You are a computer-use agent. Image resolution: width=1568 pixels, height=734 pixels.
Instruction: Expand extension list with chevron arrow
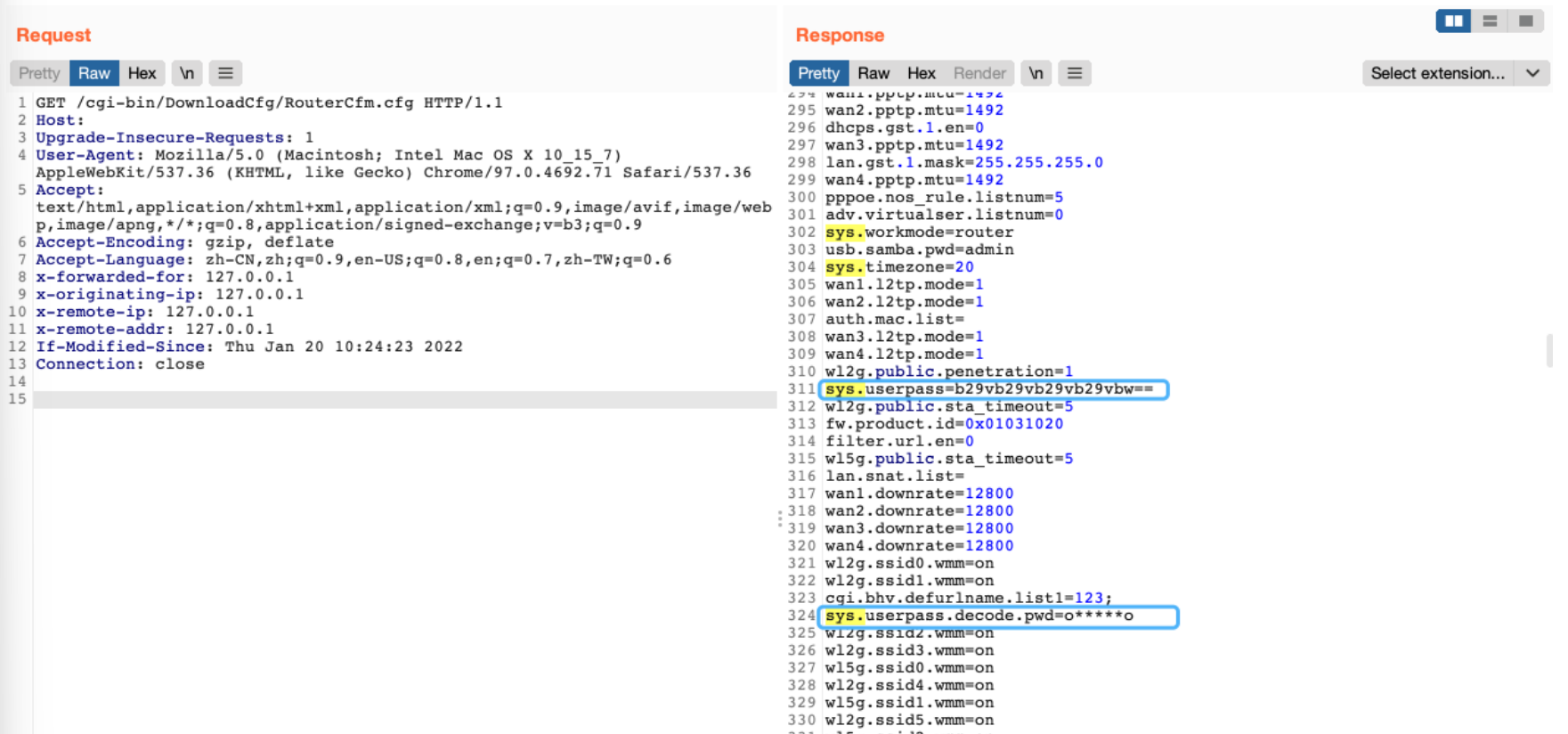(x=1532, y=73)
